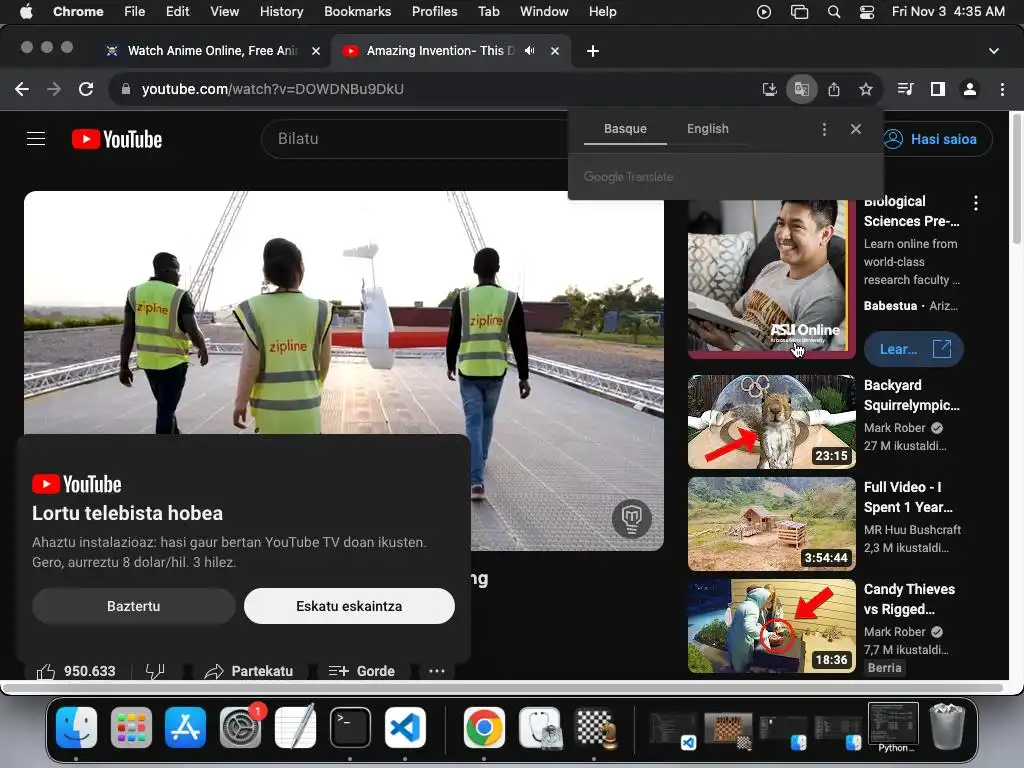Open System Settings from the dock

(x=240, y=727)
